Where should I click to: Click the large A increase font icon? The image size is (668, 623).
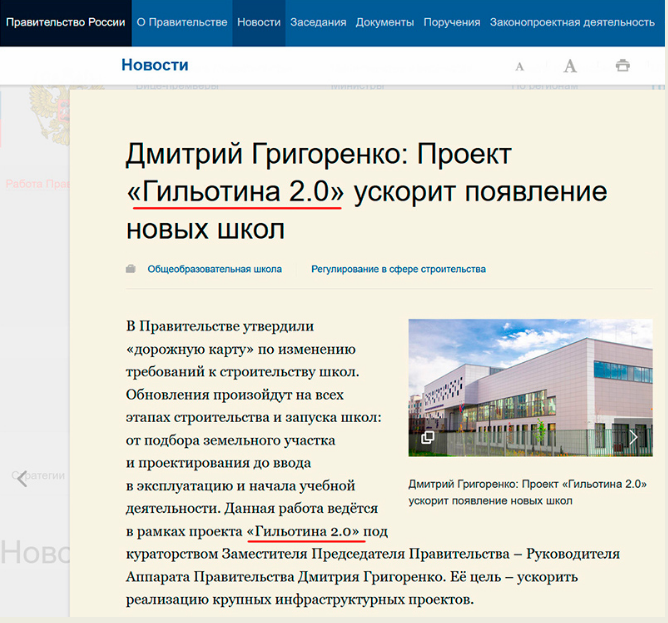pyautogui.click(x=570, y=66)
